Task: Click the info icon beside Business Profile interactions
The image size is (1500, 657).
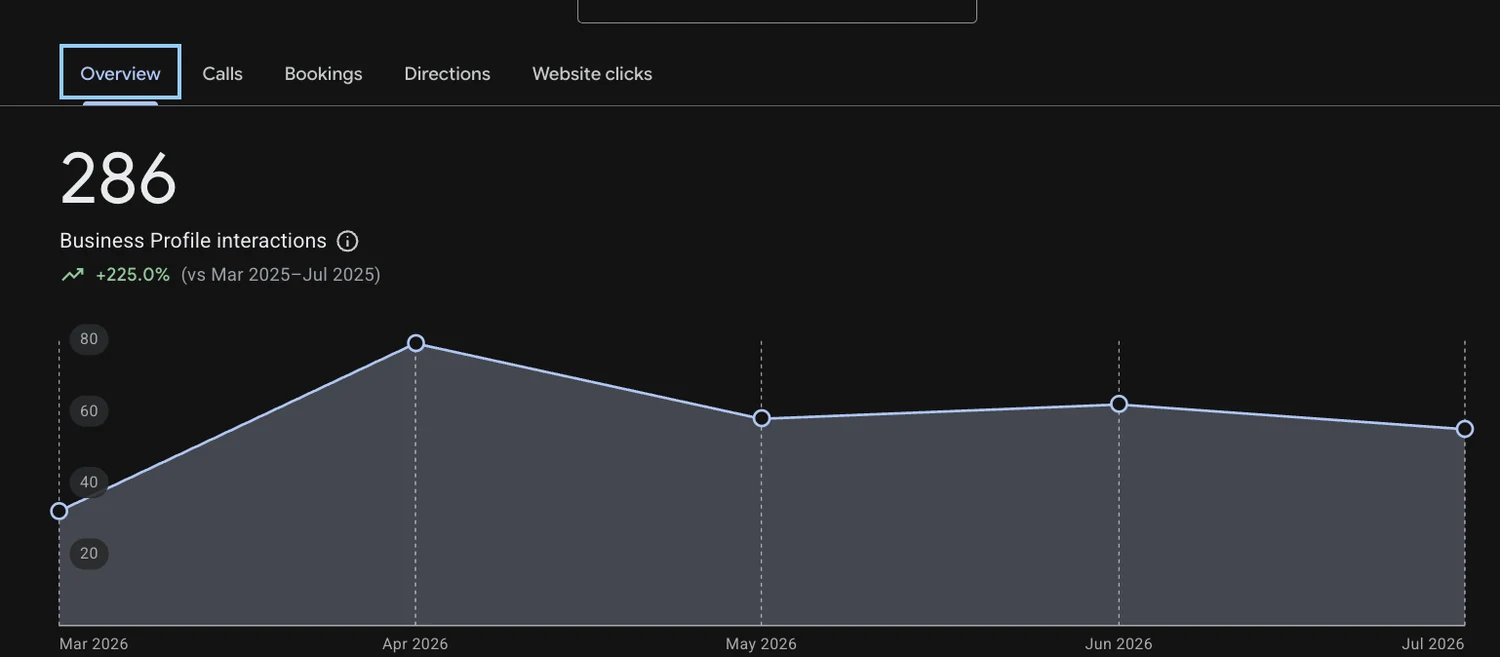Action: coord(347,241)
